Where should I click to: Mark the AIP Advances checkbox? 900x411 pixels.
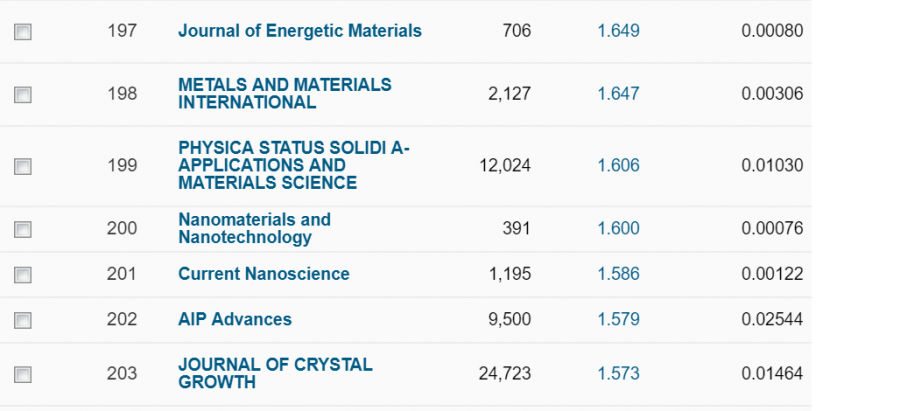pos(23,321)
